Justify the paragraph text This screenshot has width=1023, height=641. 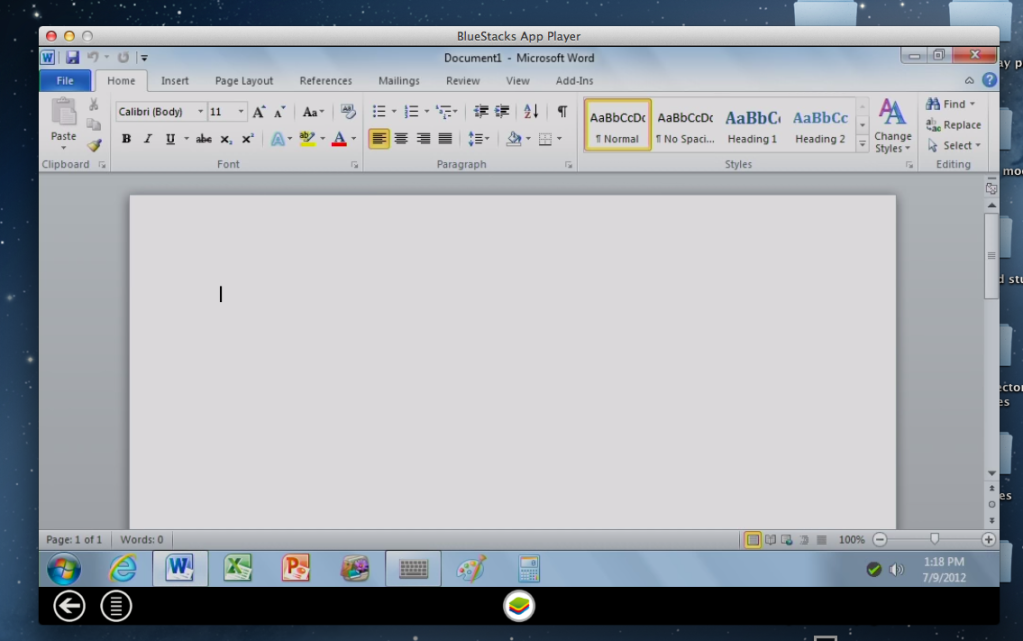coord(446,139)
